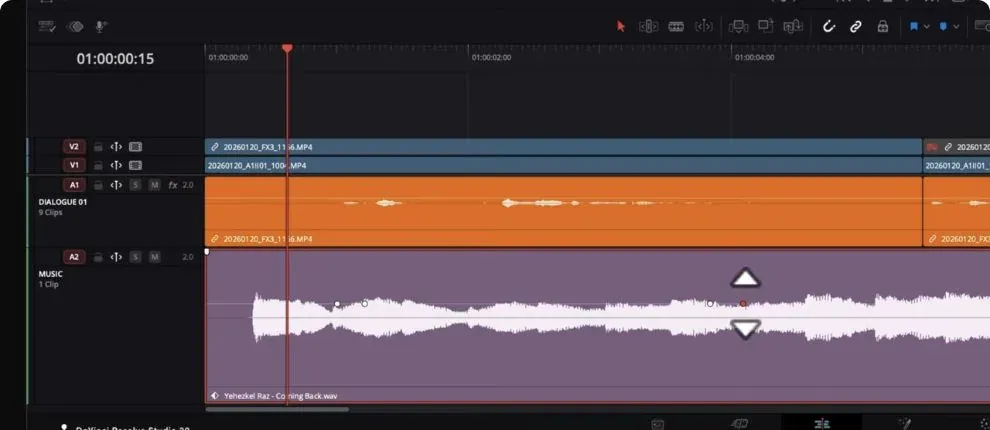This screenshot has width=990, height=430.
Task: Select the DIALOGUE 01 track name
Action: (63, 202)
